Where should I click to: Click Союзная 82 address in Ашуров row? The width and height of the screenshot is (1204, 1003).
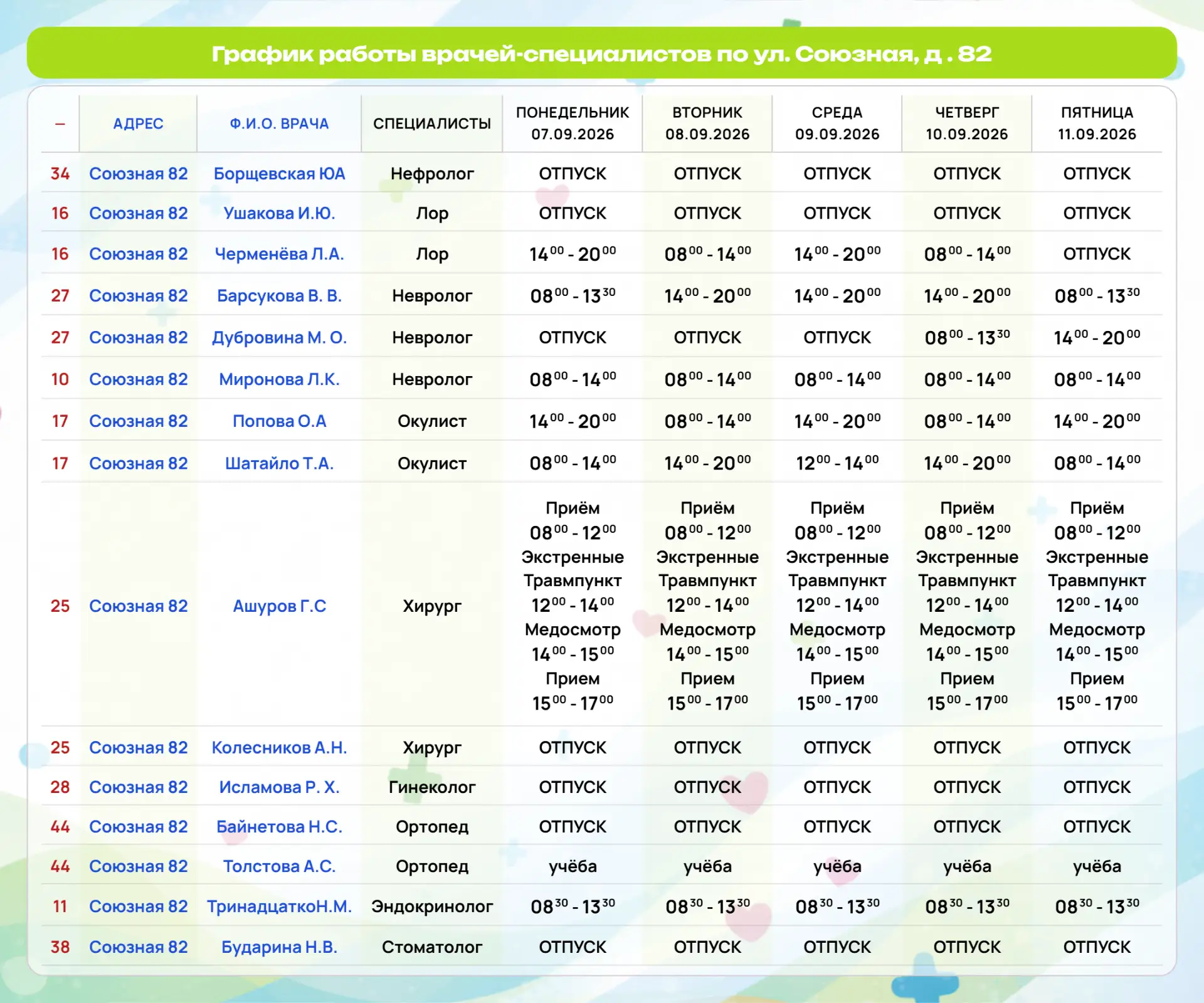[138, 606]
